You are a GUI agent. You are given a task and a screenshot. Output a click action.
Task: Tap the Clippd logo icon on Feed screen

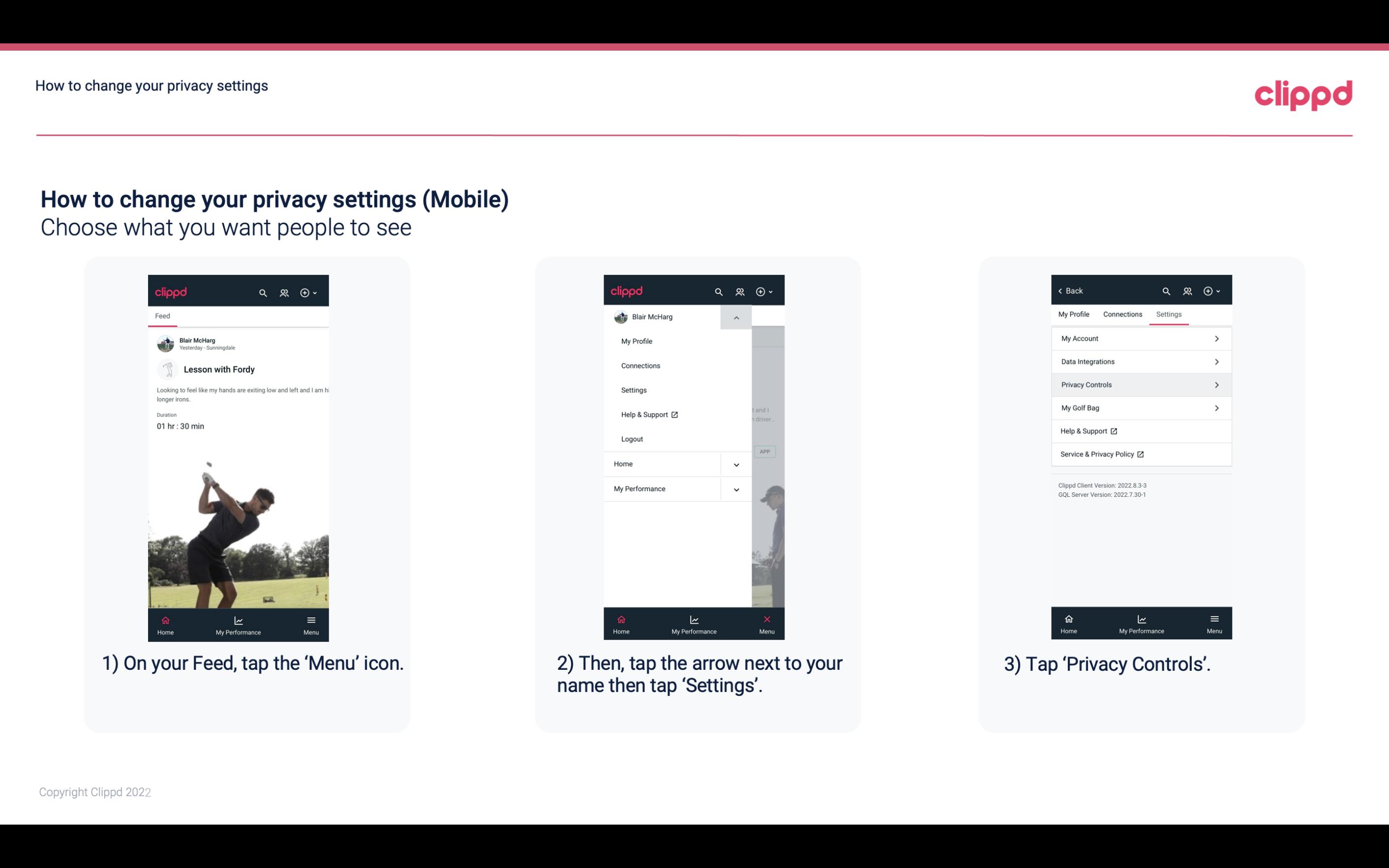click(x=171, y=291)
